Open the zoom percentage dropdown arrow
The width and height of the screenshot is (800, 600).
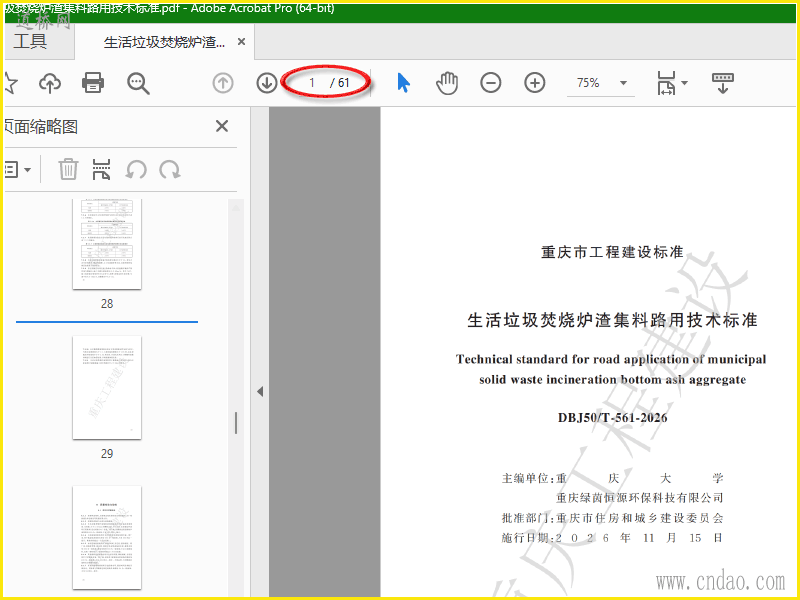pos(623,83)
